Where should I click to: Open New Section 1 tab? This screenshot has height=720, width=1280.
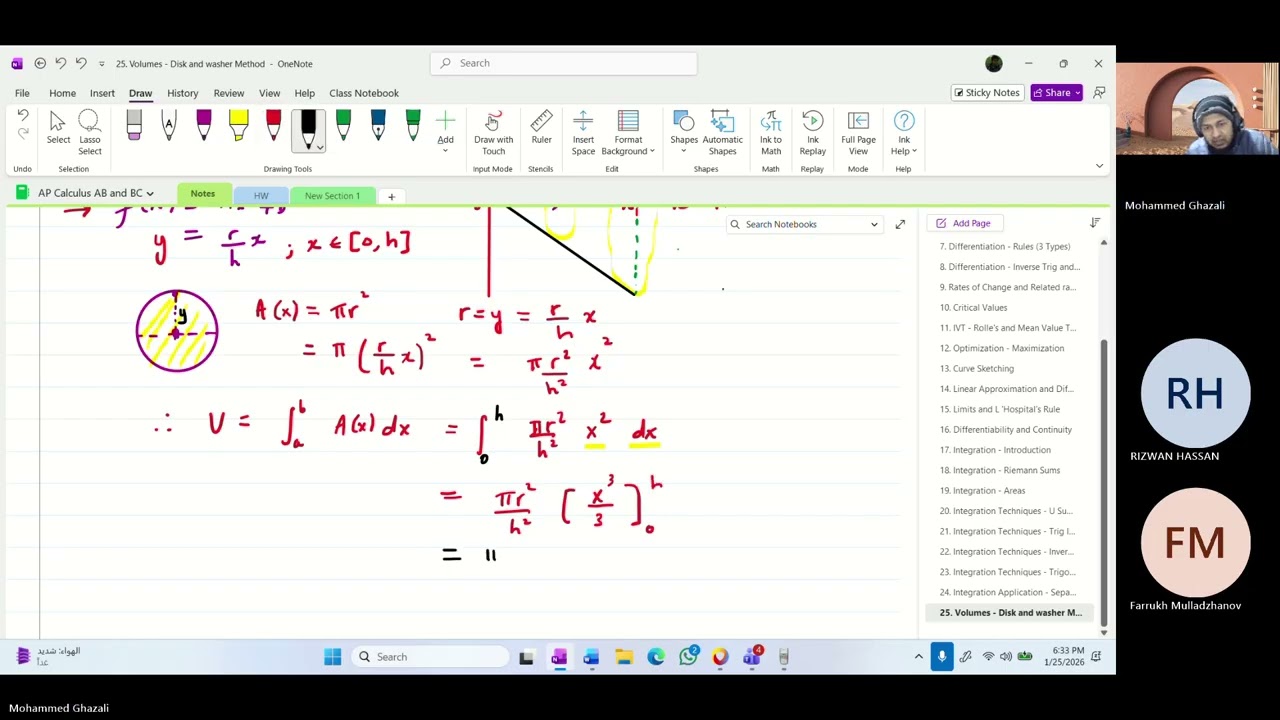pyautogui.click(x=332, y=196)
